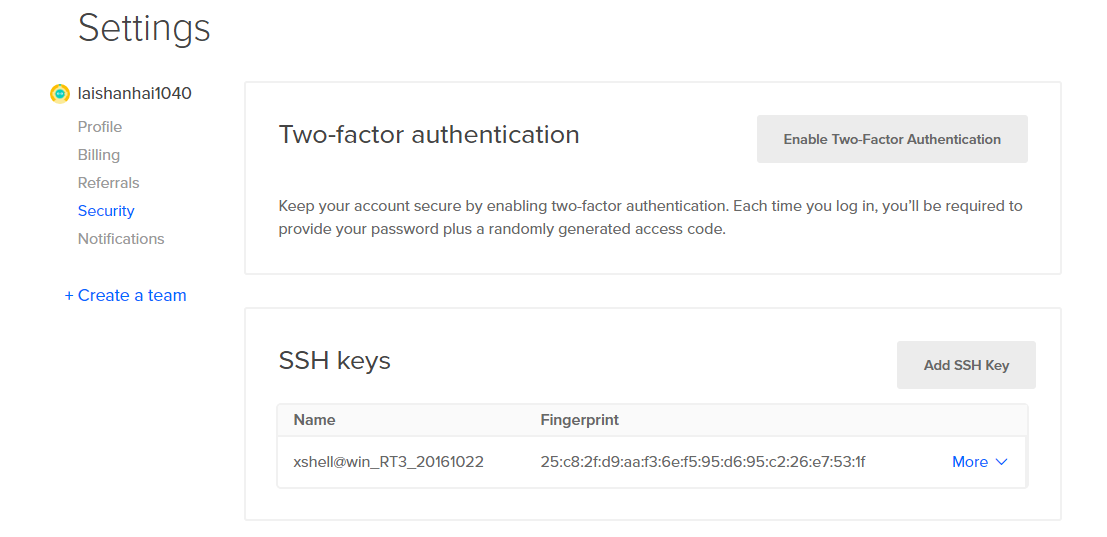Click the Two-factor authentication heading
1107x537 pixels.
pyautogui.click(x=429, y=135)
